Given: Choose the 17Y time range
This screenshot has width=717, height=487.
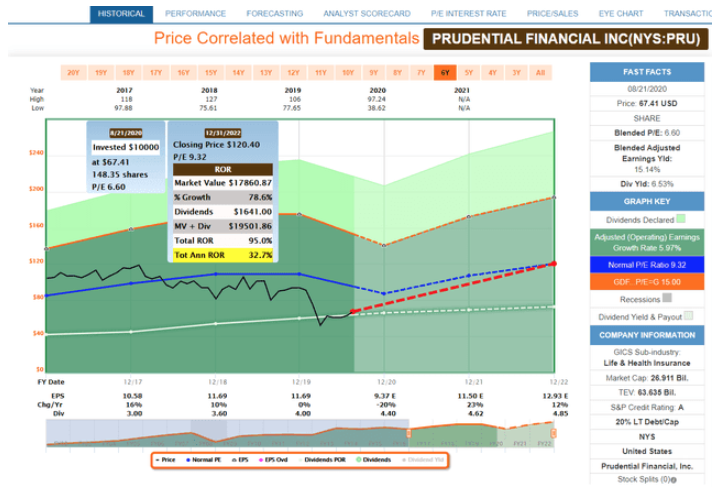Looking at the screenshot, I should pos(156,73).
